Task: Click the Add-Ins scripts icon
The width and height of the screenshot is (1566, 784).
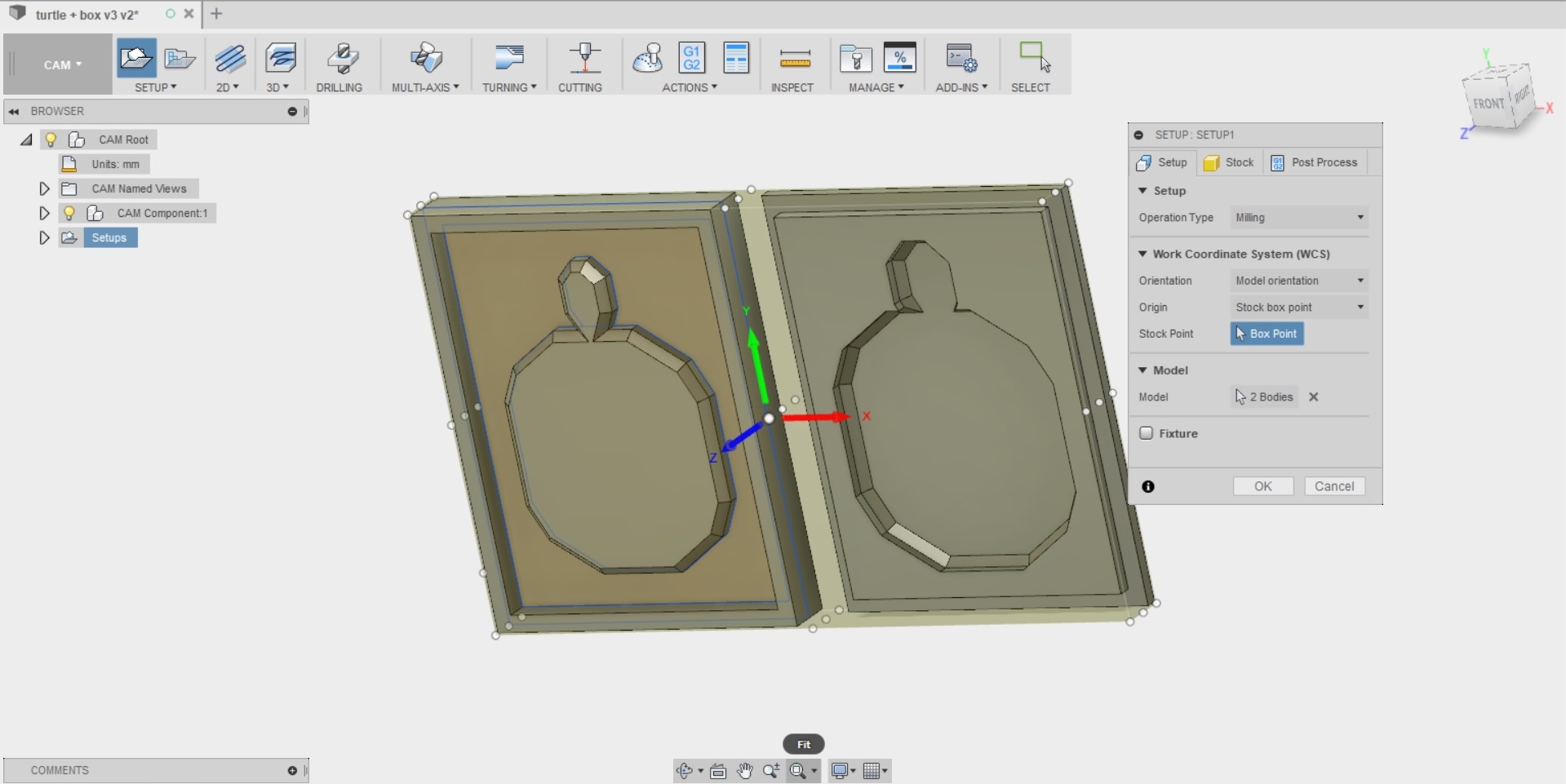Action: 961,59
